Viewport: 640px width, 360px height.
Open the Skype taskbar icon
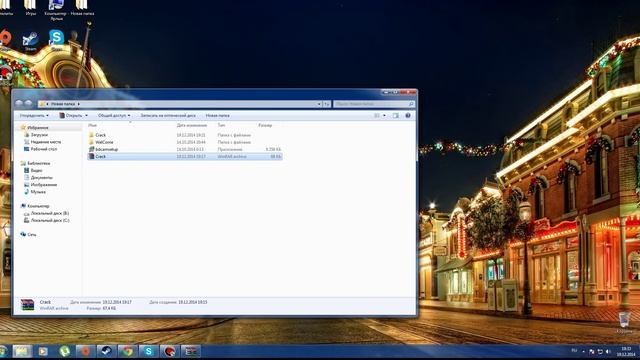[149, 351]
